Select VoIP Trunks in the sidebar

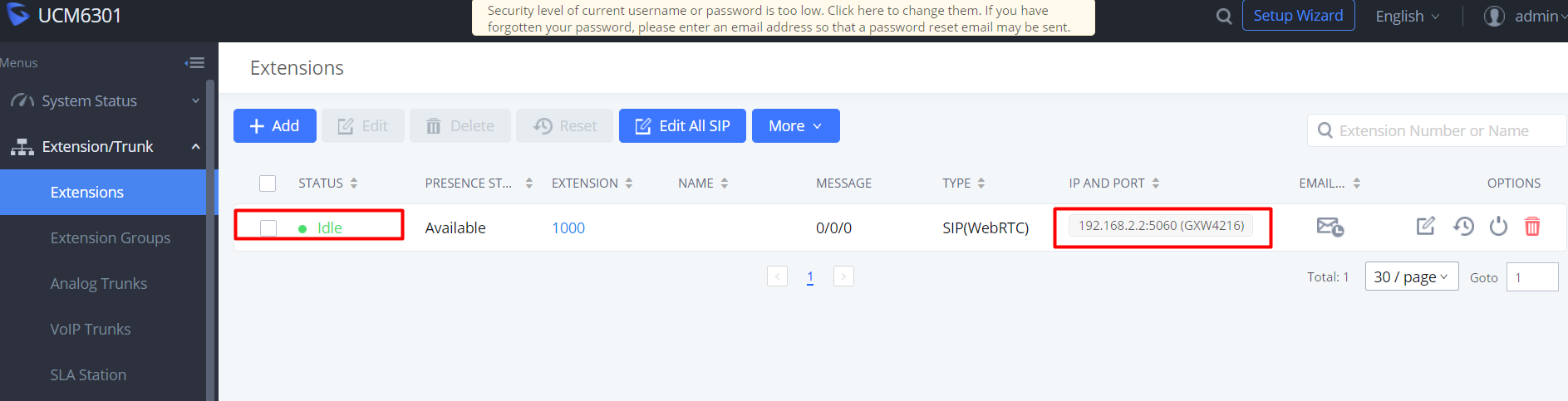91,329
